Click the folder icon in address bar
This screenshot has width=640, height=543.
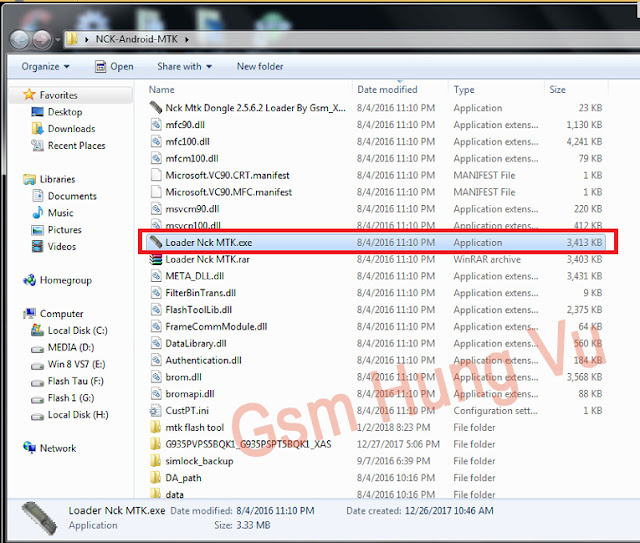tap(72, 39)
